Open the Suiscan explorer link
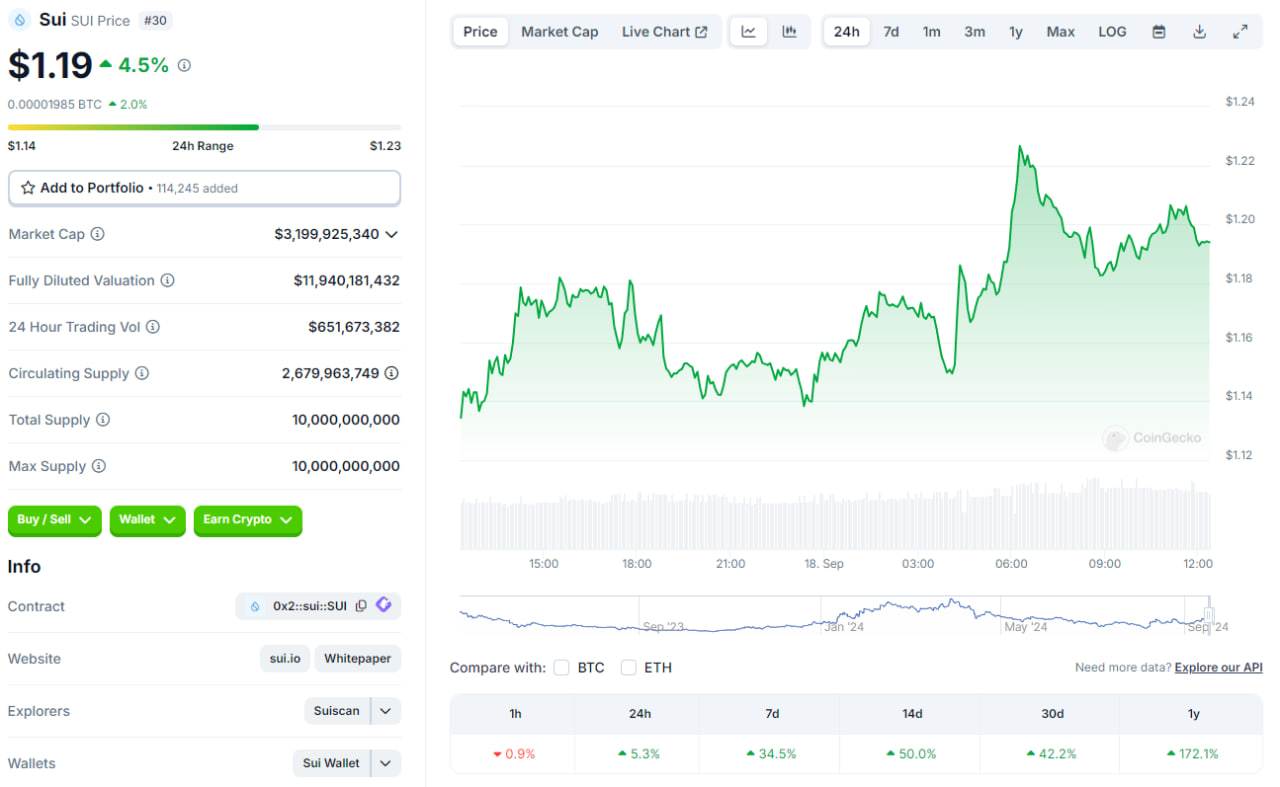 337,711
